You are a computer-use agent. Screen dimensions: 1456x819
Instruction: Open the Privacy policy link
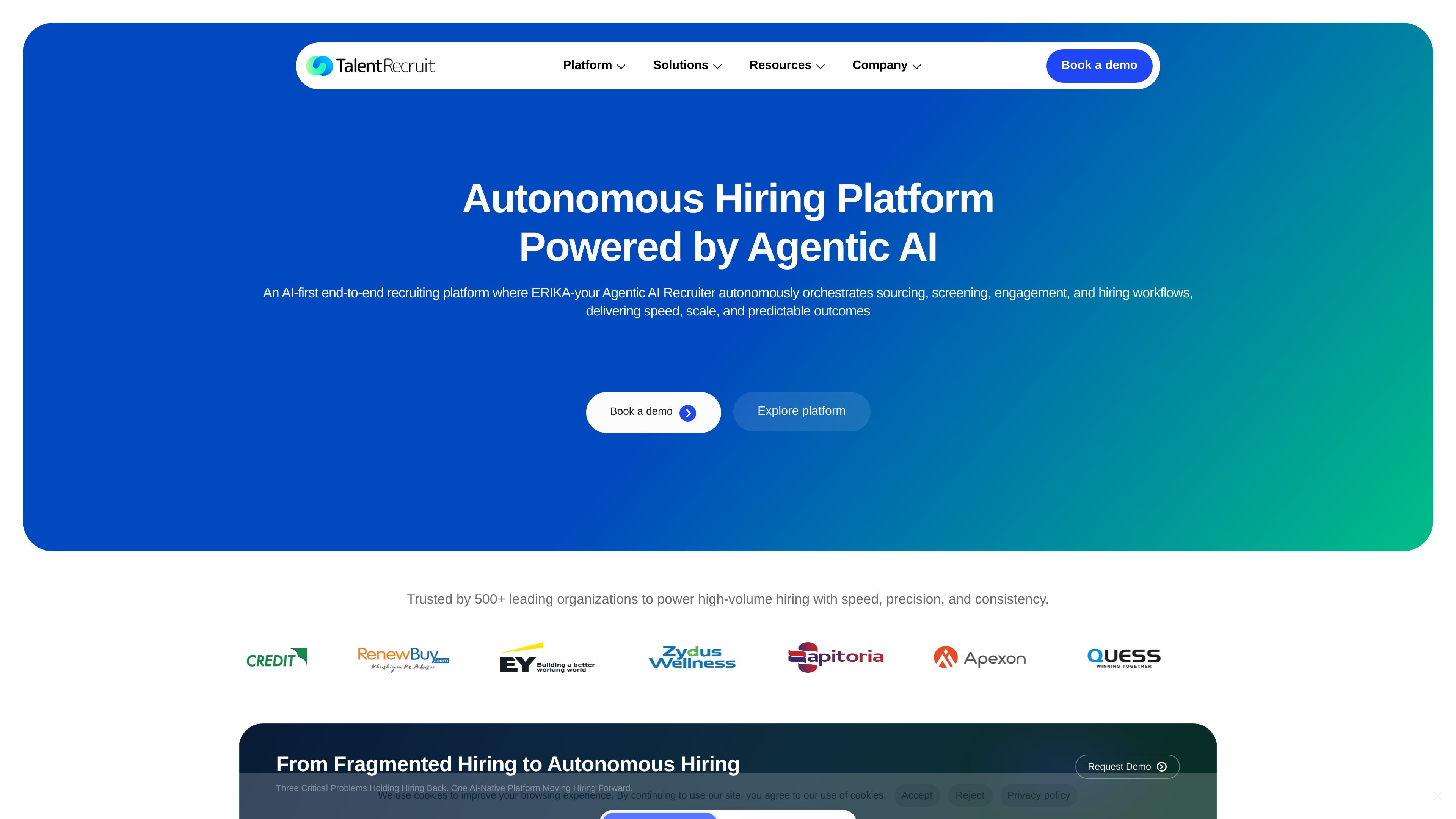[x=1038, y=795]
